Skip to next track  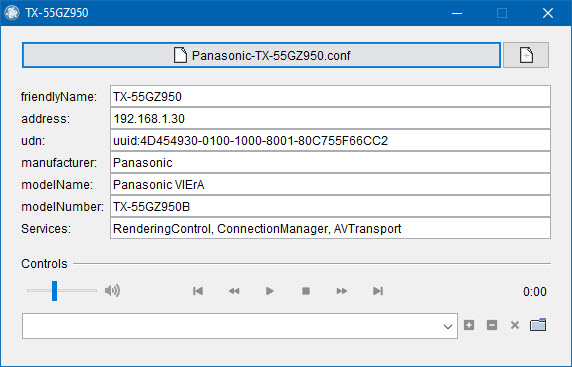pos(378,291)
